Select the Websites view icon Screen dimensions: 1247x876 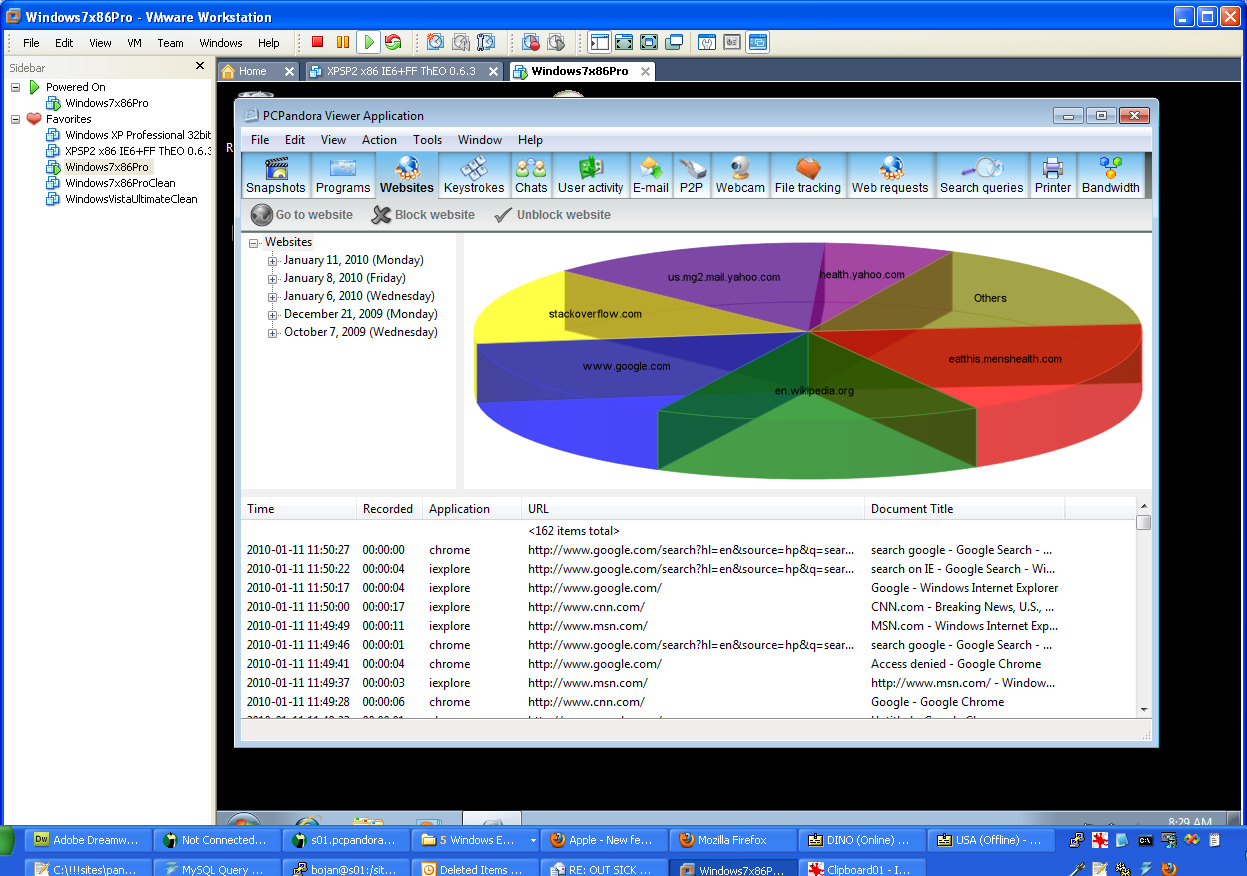coord(407,175)
